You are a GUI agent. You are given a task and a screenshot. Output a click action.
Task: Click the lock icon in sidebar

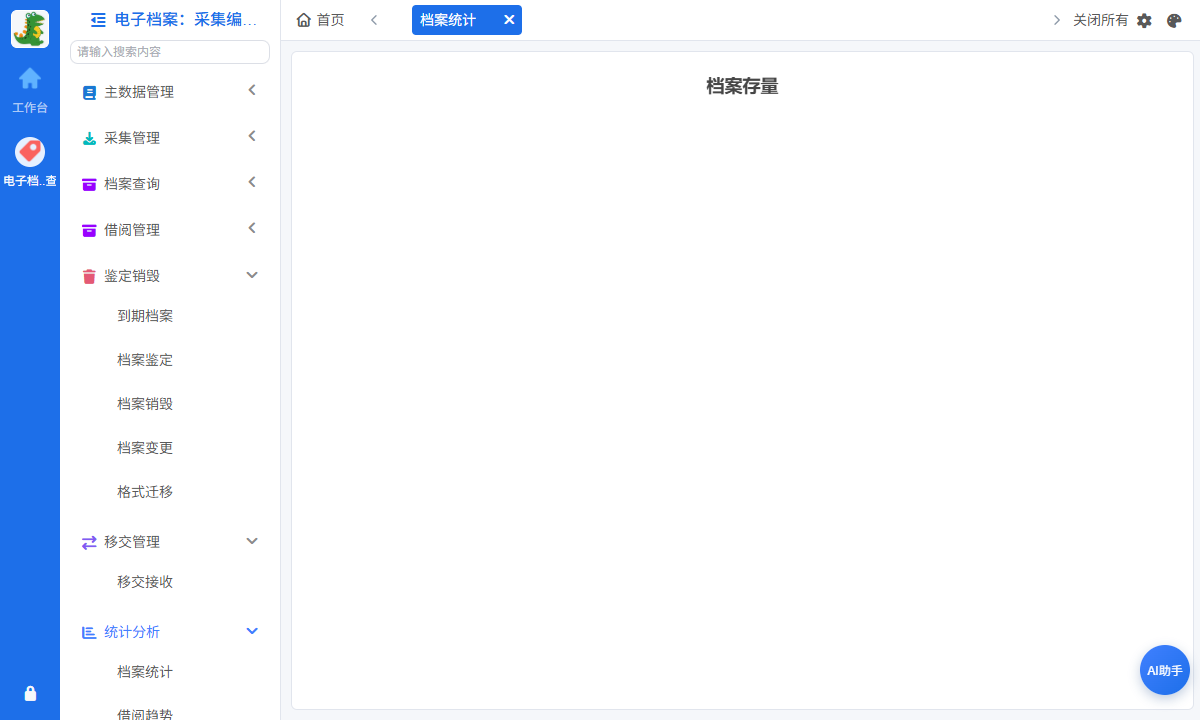pyautogui.click(x=30, y=693)
